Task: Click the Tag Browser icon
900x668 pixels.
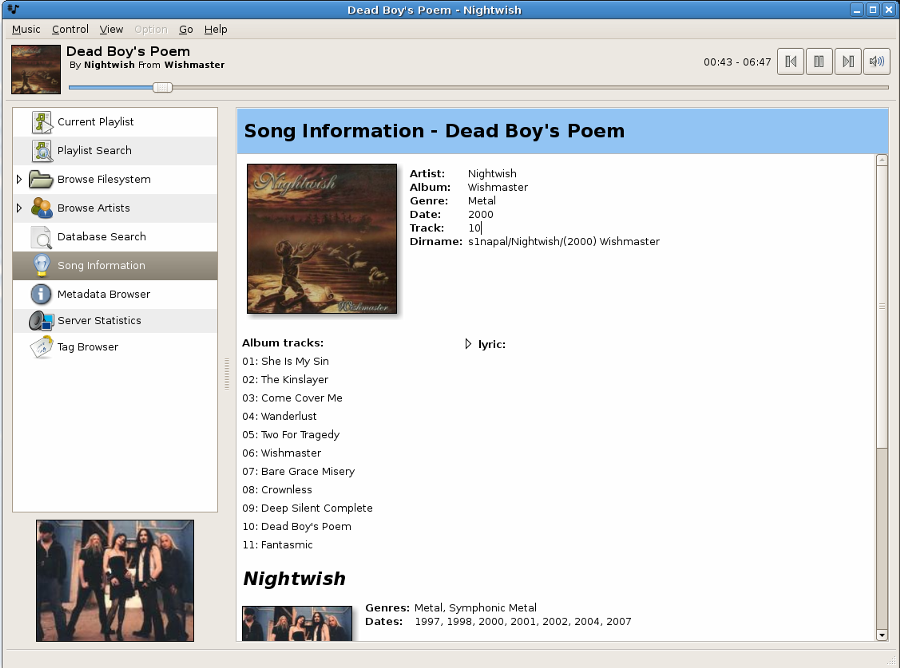Action: point(41,347)
